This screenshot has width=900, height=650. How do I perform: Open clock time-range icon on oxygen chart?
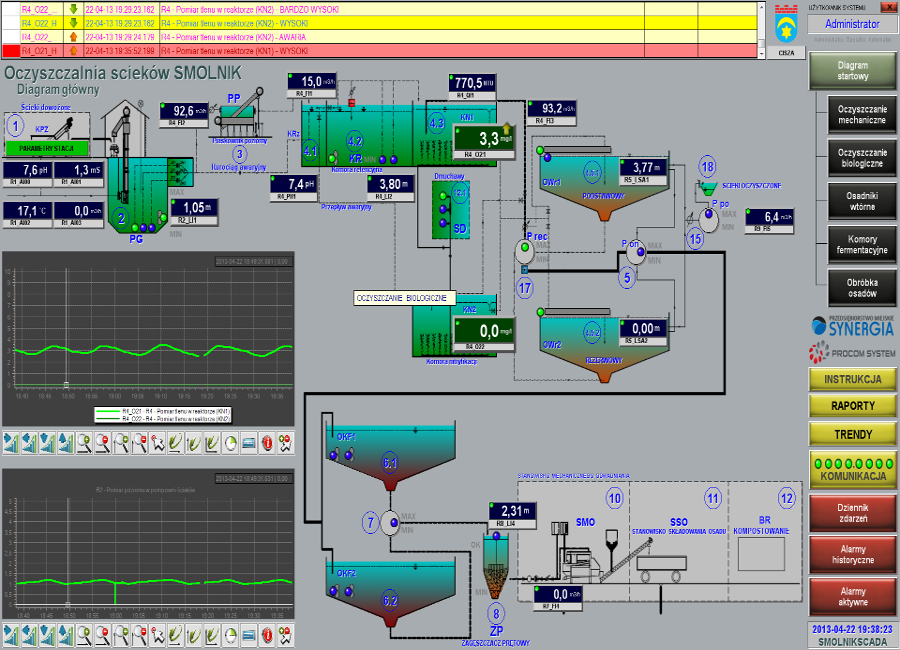tap(231, 443)
